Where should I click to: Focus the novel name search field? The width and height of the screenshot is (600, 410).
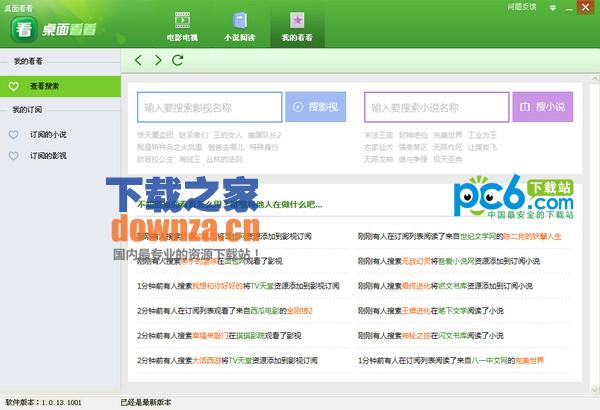pyautogui.click(x=437, y=107)
